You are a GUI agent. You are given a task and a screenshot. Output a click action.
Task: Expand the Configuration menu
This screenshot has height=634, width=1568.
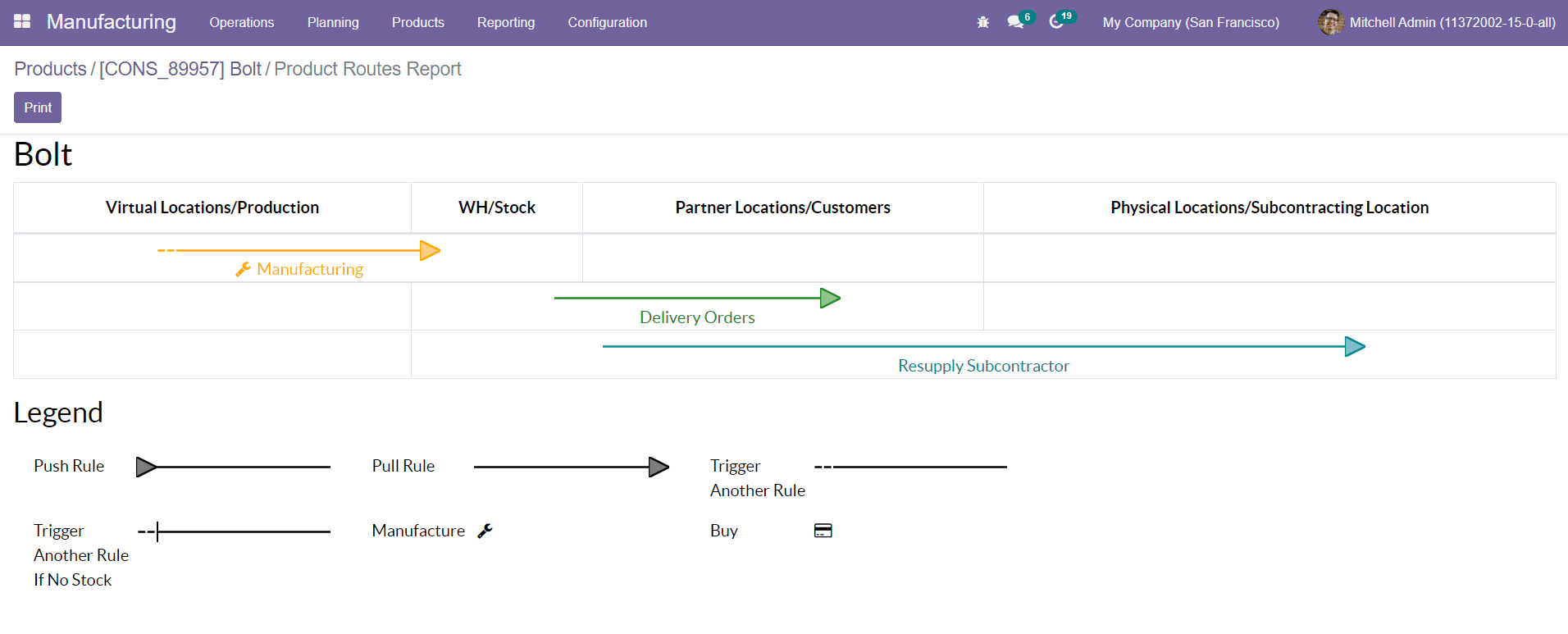point(607,22)
